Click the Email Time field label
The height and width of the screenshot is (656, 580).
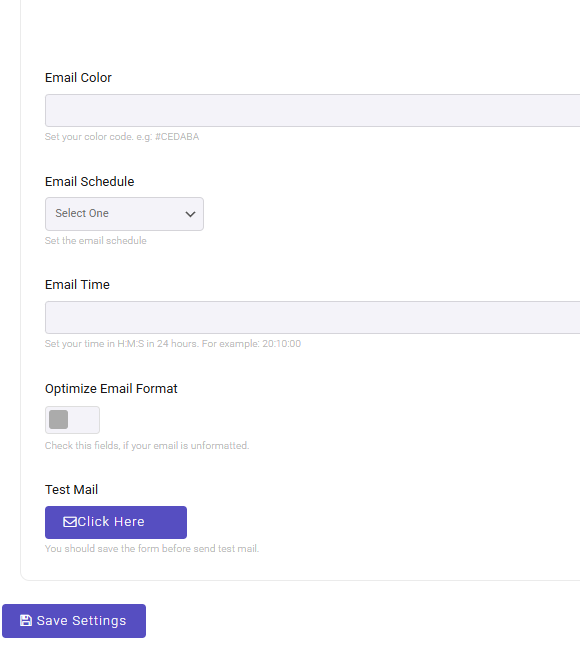click(77, 284)
